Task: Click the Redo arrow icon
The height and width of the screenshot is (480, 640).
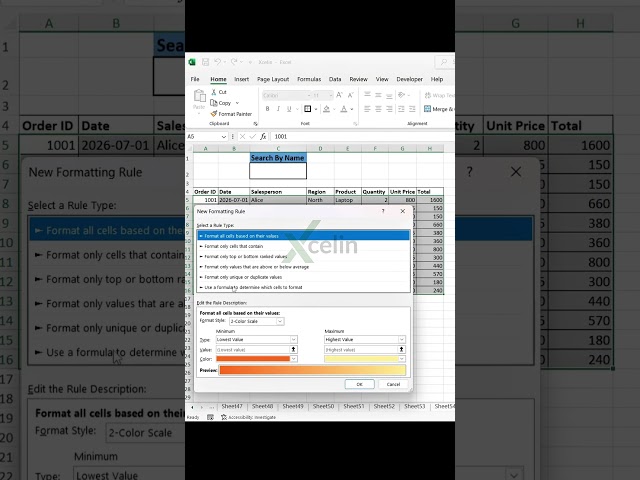Action: (234, 62)
